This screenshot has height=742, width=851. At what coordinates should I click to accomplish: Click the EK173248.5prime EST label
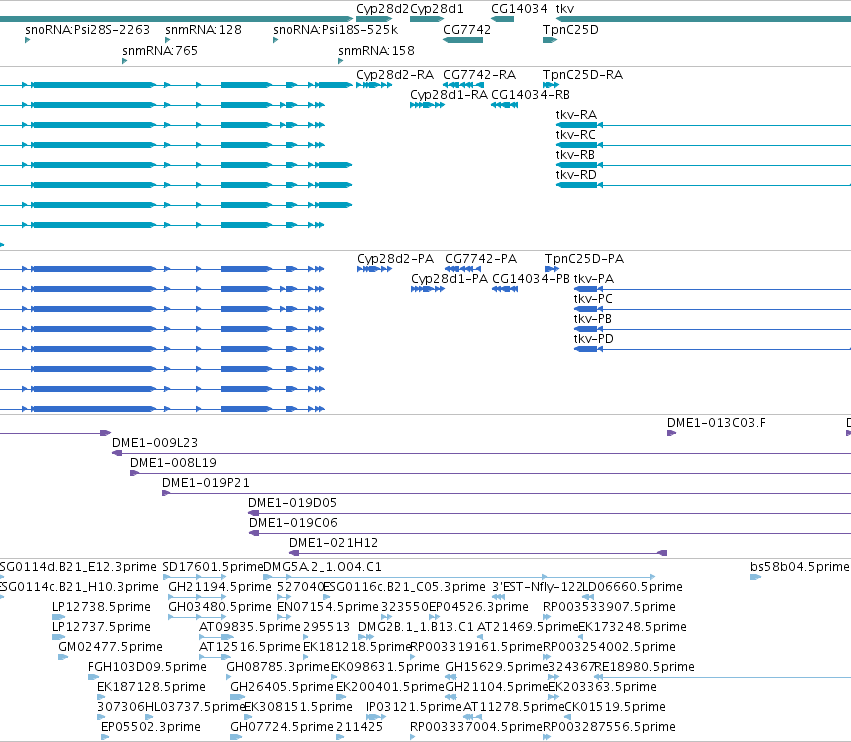[x=632, y=627]
